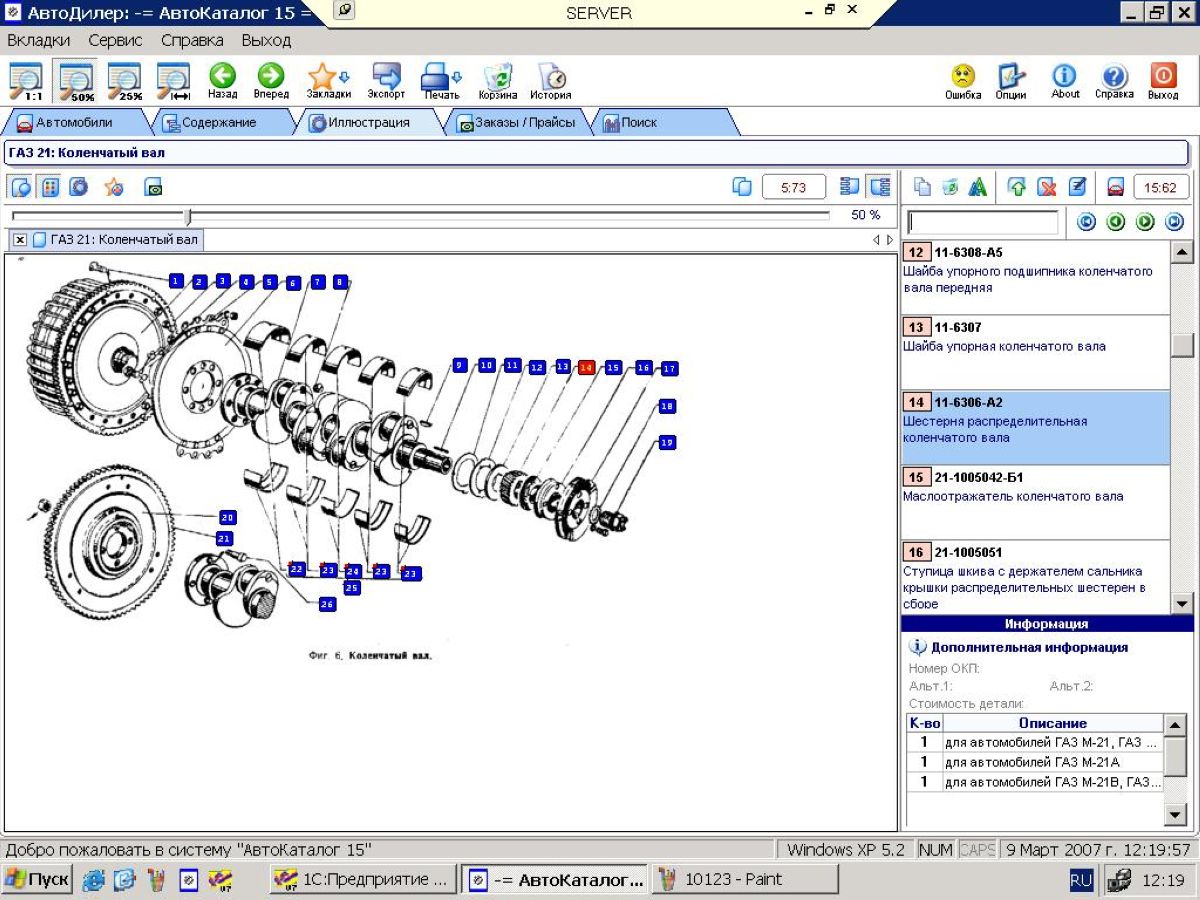The image size is (1200, 900).
Task: Open the About info icon
Action: (1065, 82)
